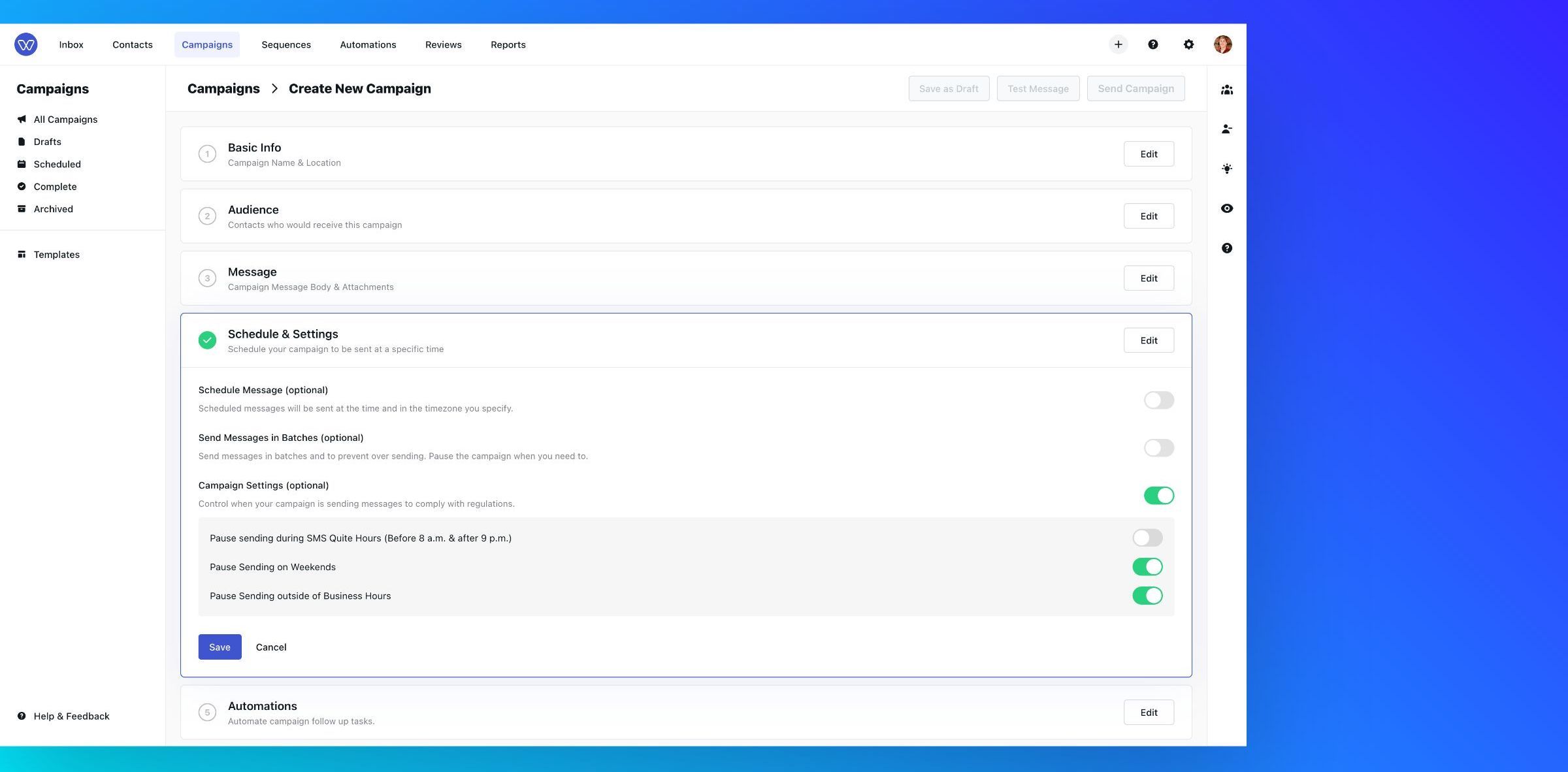Click the eye preview icon in right rail
Viewport: 1568px width, 772px height.
(1226, 208)
